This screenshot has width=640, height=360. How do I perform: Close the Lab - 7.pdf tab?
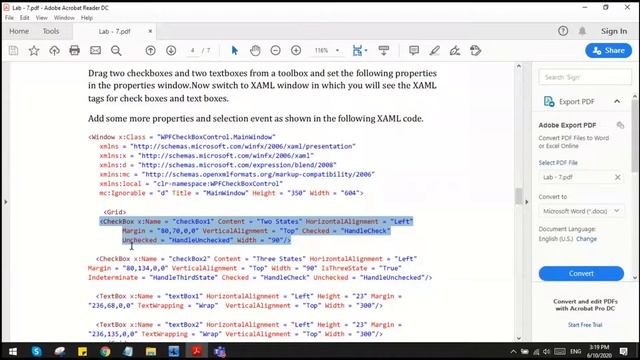(150, 31)
